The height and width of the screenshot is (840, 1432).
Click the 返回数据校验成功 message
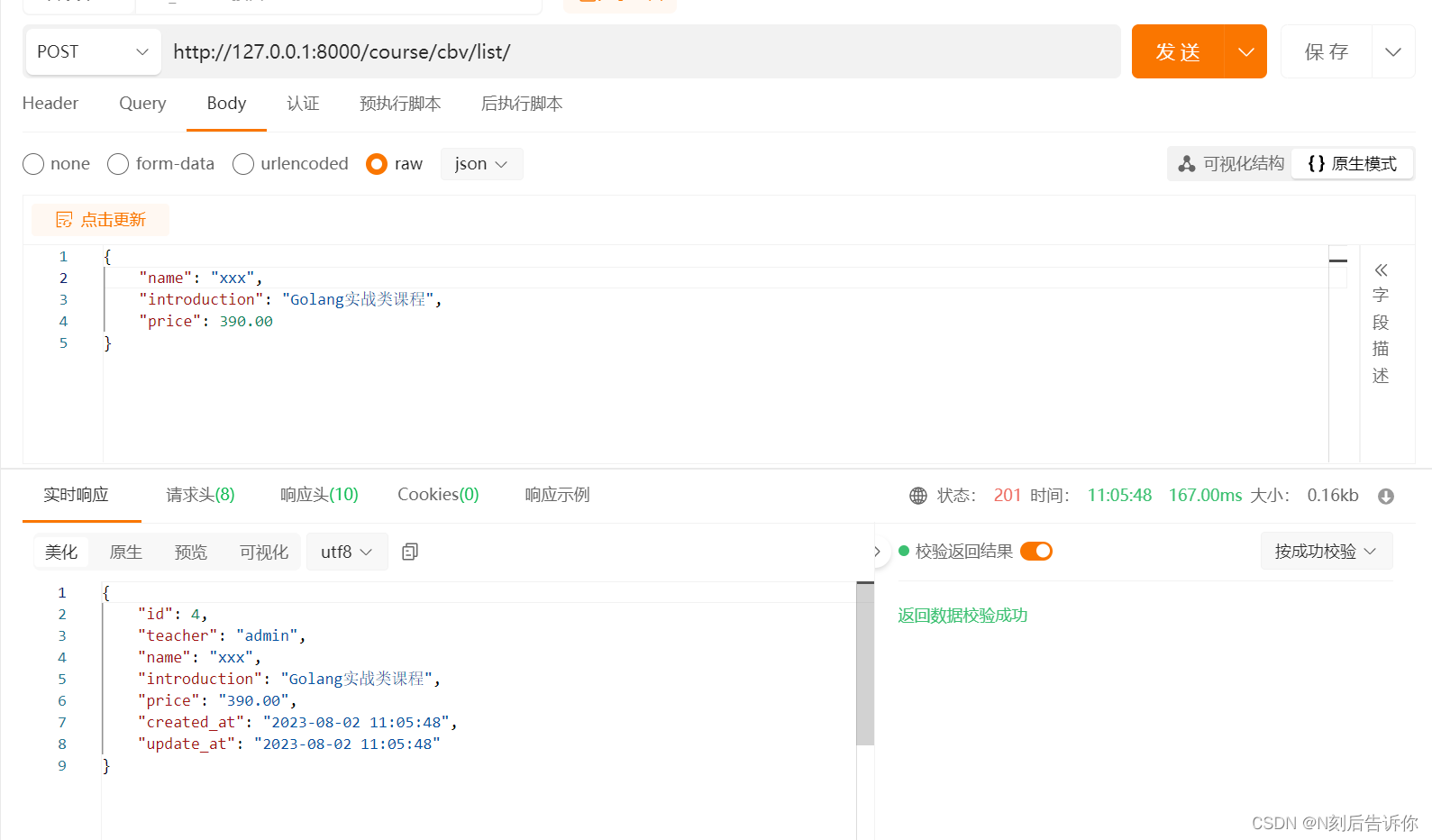click(962, 616)
